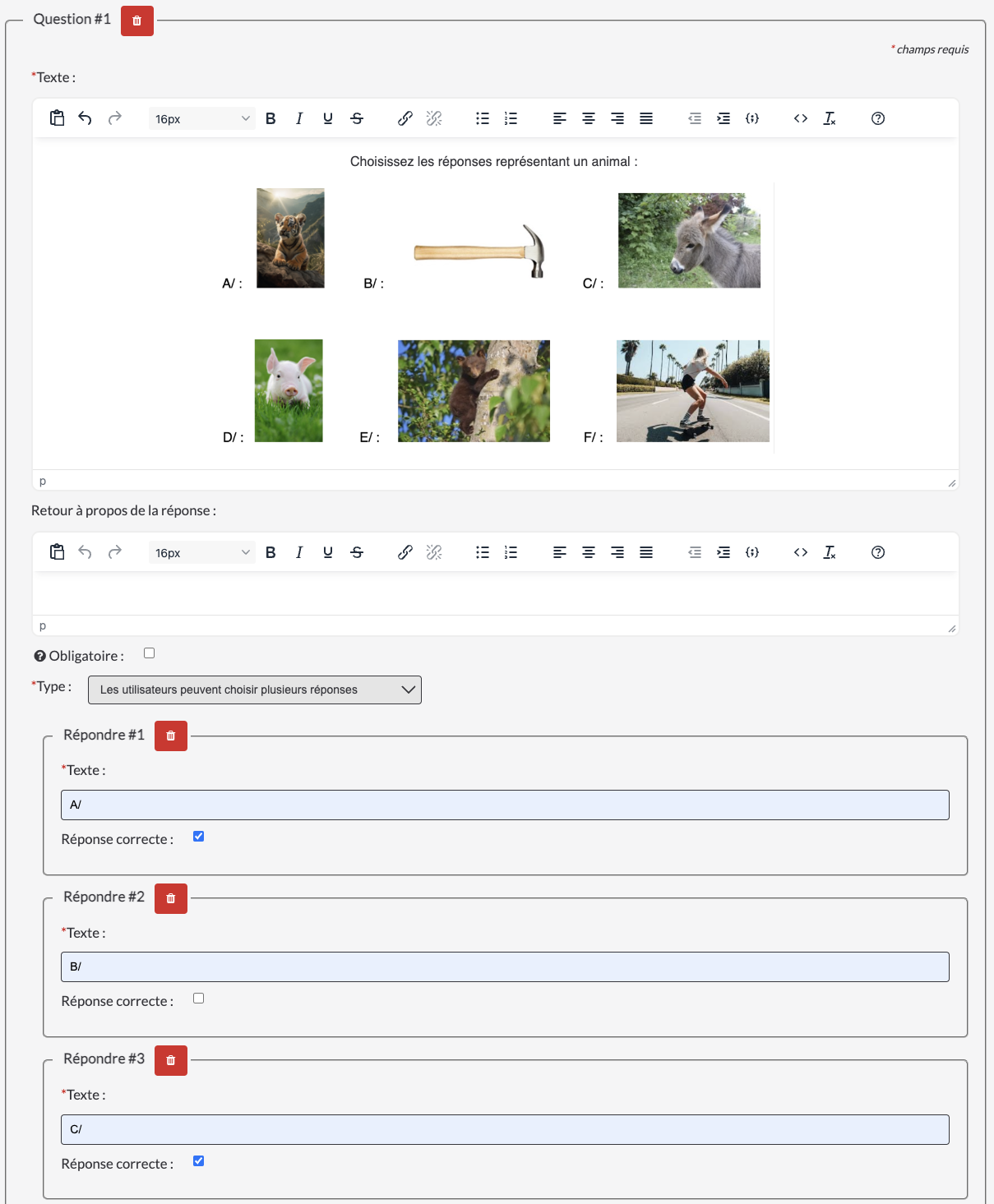
Task: Increase indent in Texte editor
Action: coord(724,118)
